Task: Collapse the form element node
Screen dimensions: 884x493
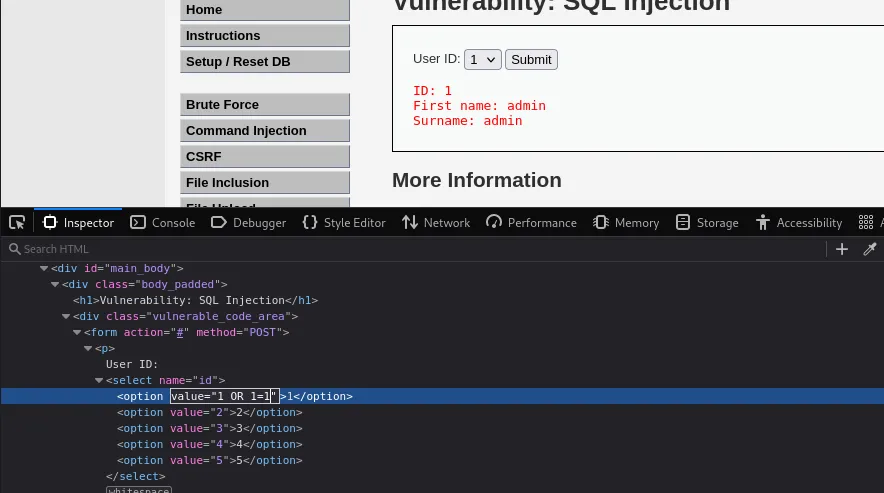Action: click(77, 332)
